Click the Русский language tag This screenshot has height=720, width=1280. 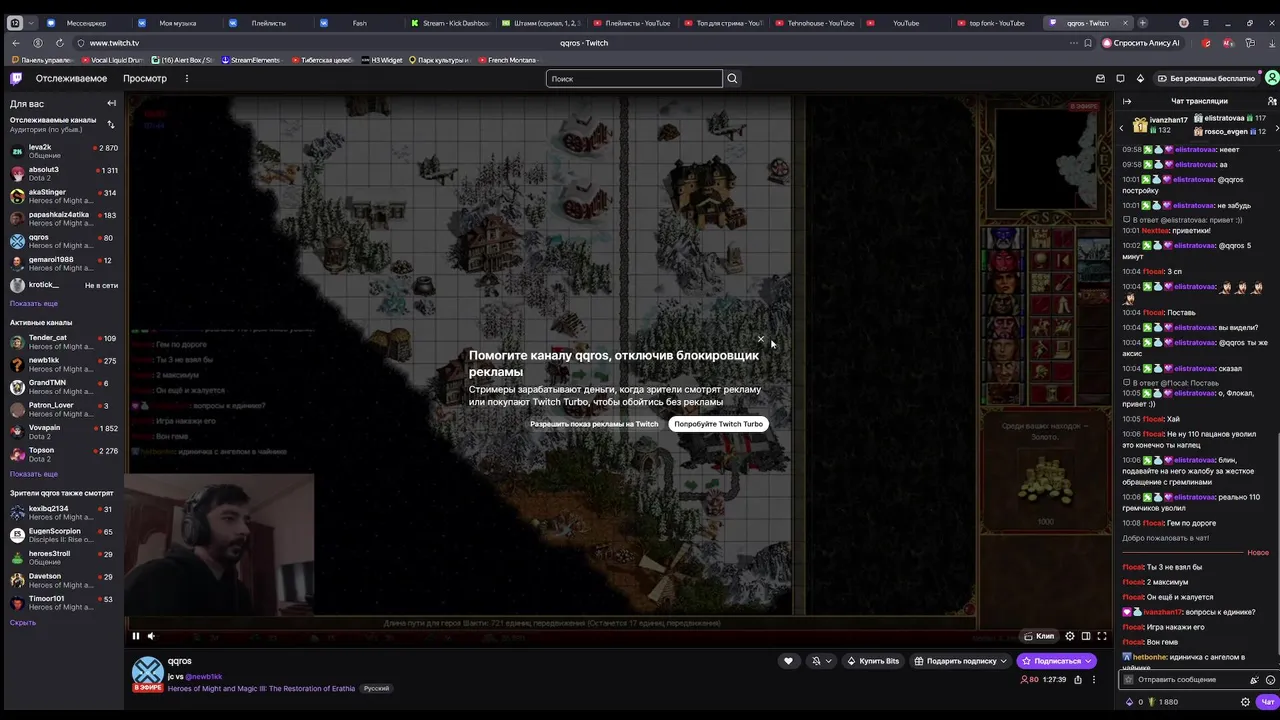[376, 688]
